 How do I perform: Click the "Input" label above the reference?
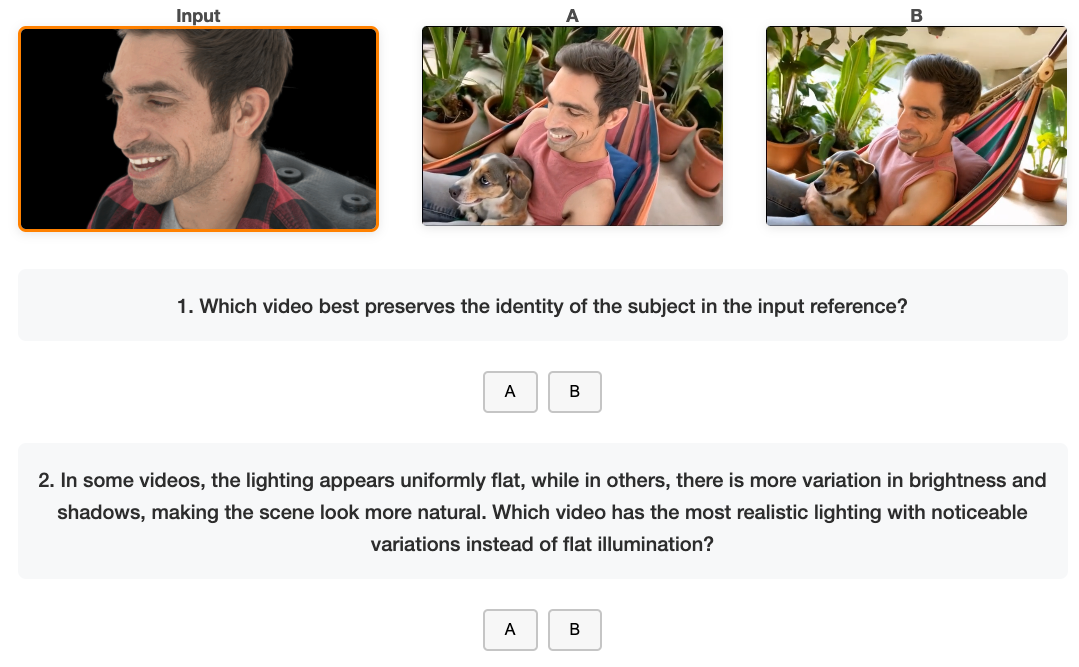click(198, 15)
